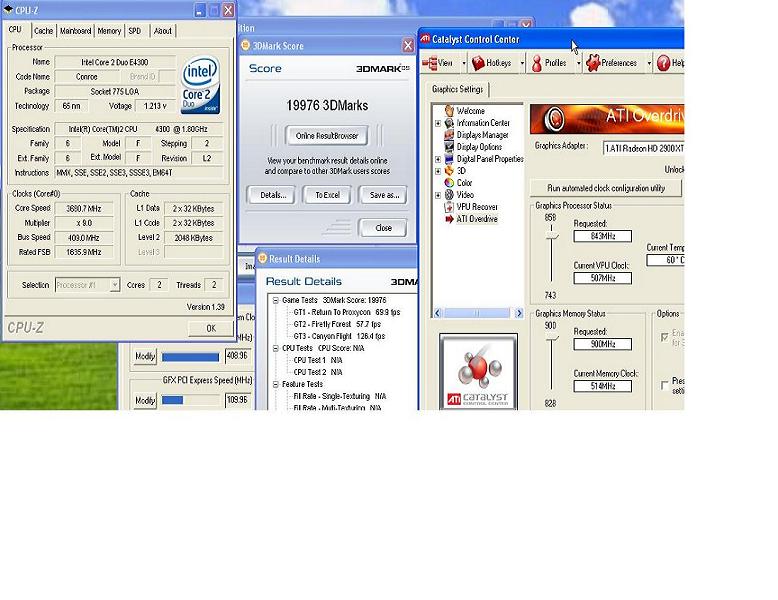Viewport: 778px width, 600px height.
Task: Select the 3D tree entry
Action: 461,171
